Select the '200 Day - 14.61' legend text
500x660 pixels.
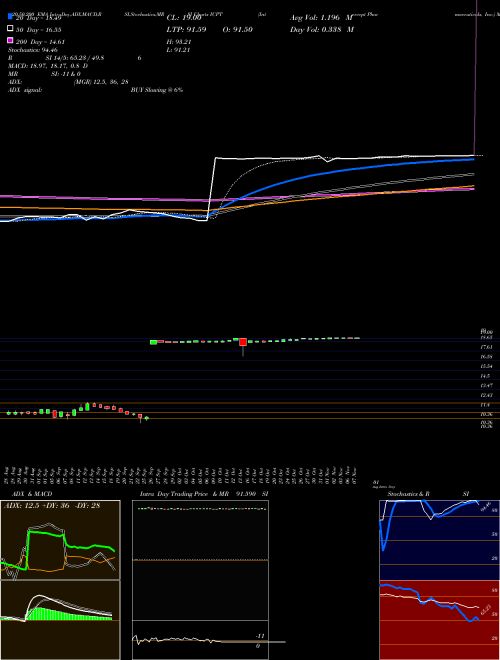[41, 42]
